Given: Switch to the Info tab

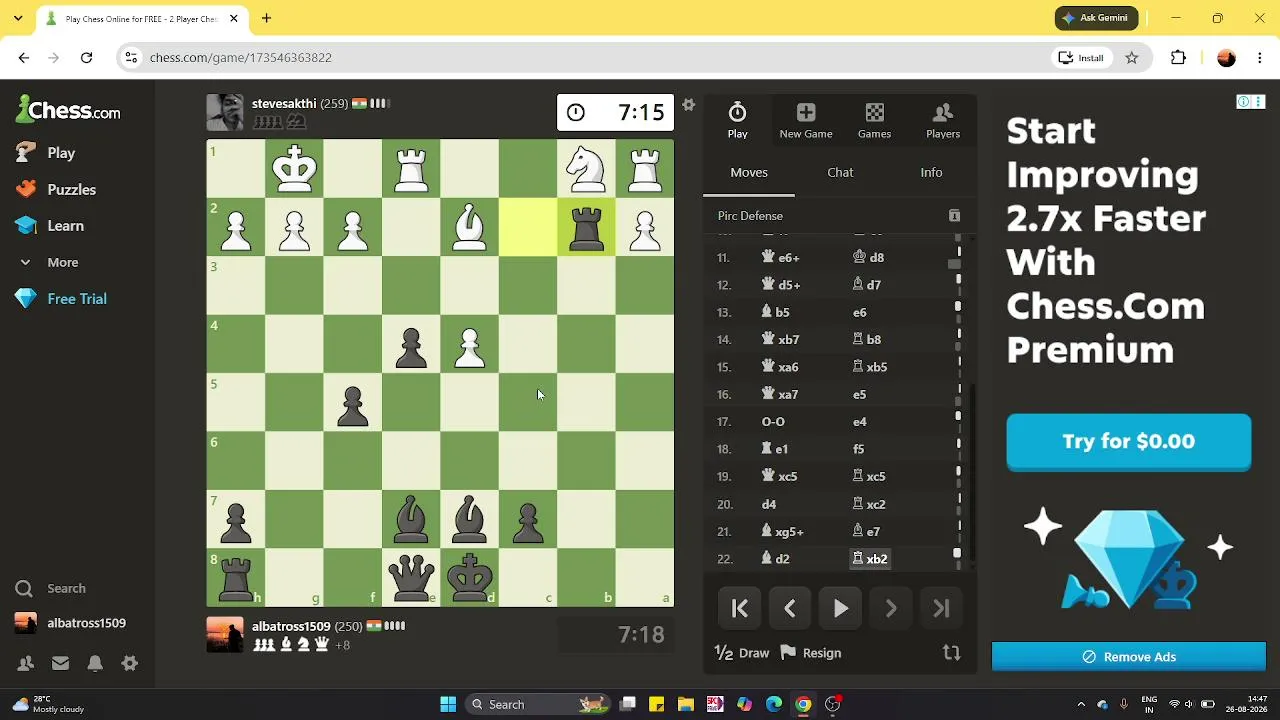Looking at the screenshot, I should 931,172.
